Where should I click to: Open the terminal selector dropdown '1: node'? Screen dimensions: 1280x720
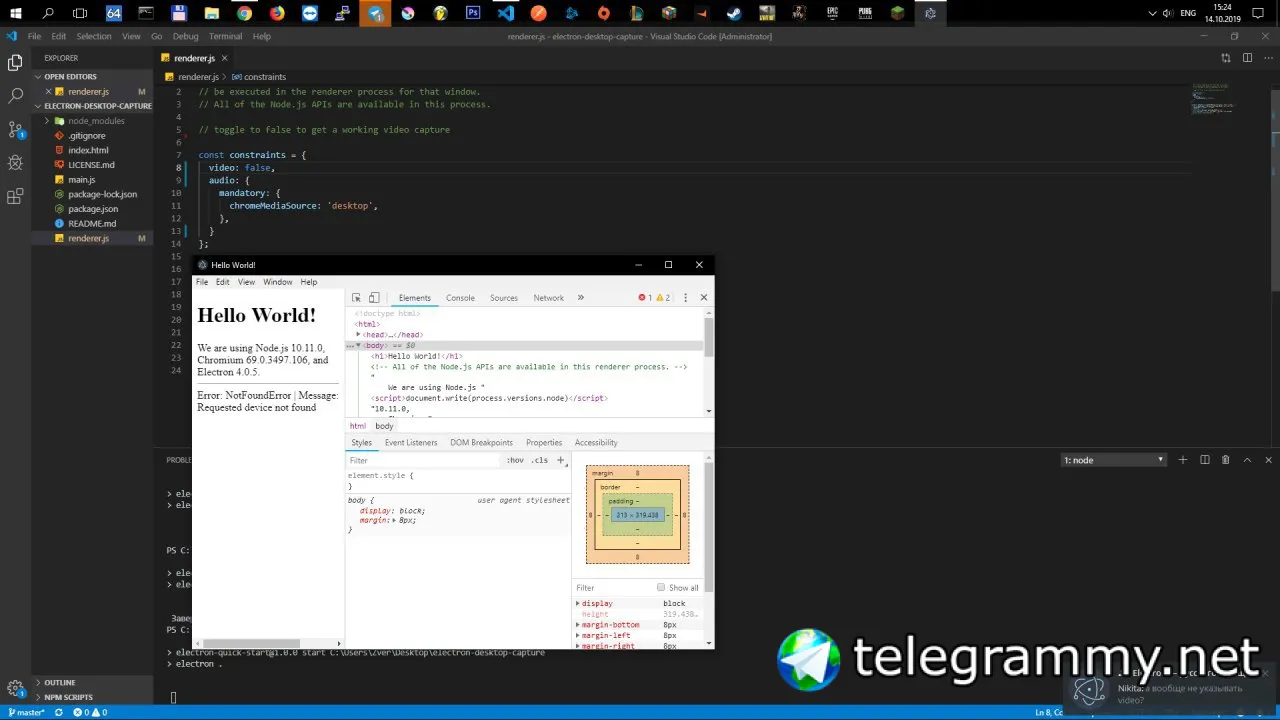(1113, 460)
